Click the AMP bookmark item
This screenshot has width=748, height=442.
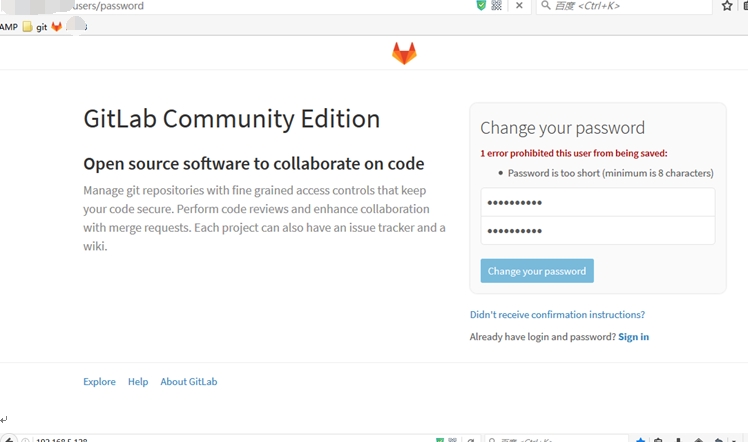pos(9,27)
